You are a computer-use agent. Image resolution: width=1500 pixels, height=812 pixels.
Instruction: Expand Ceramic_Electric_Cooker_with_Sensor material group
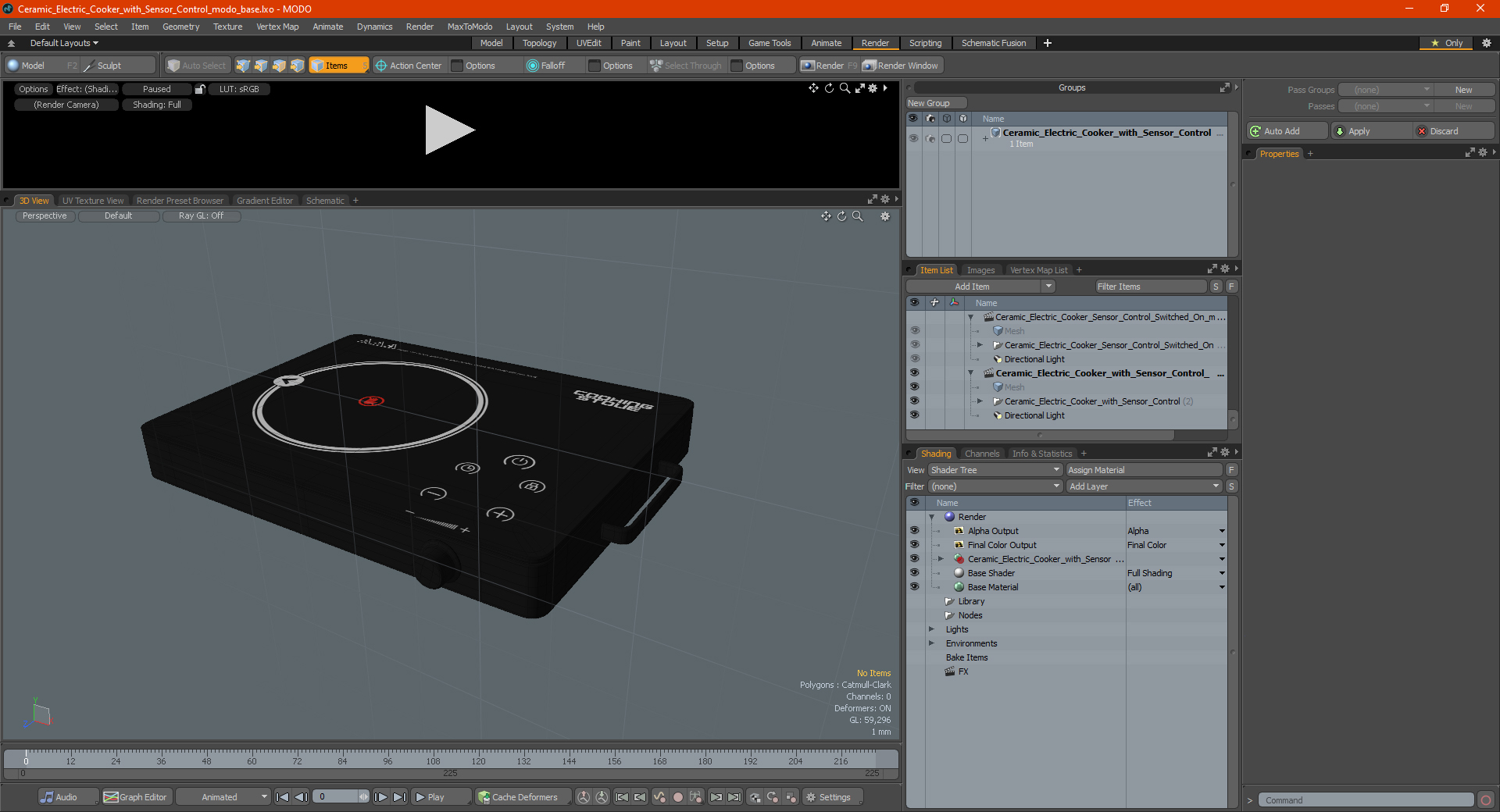(941, 559)
